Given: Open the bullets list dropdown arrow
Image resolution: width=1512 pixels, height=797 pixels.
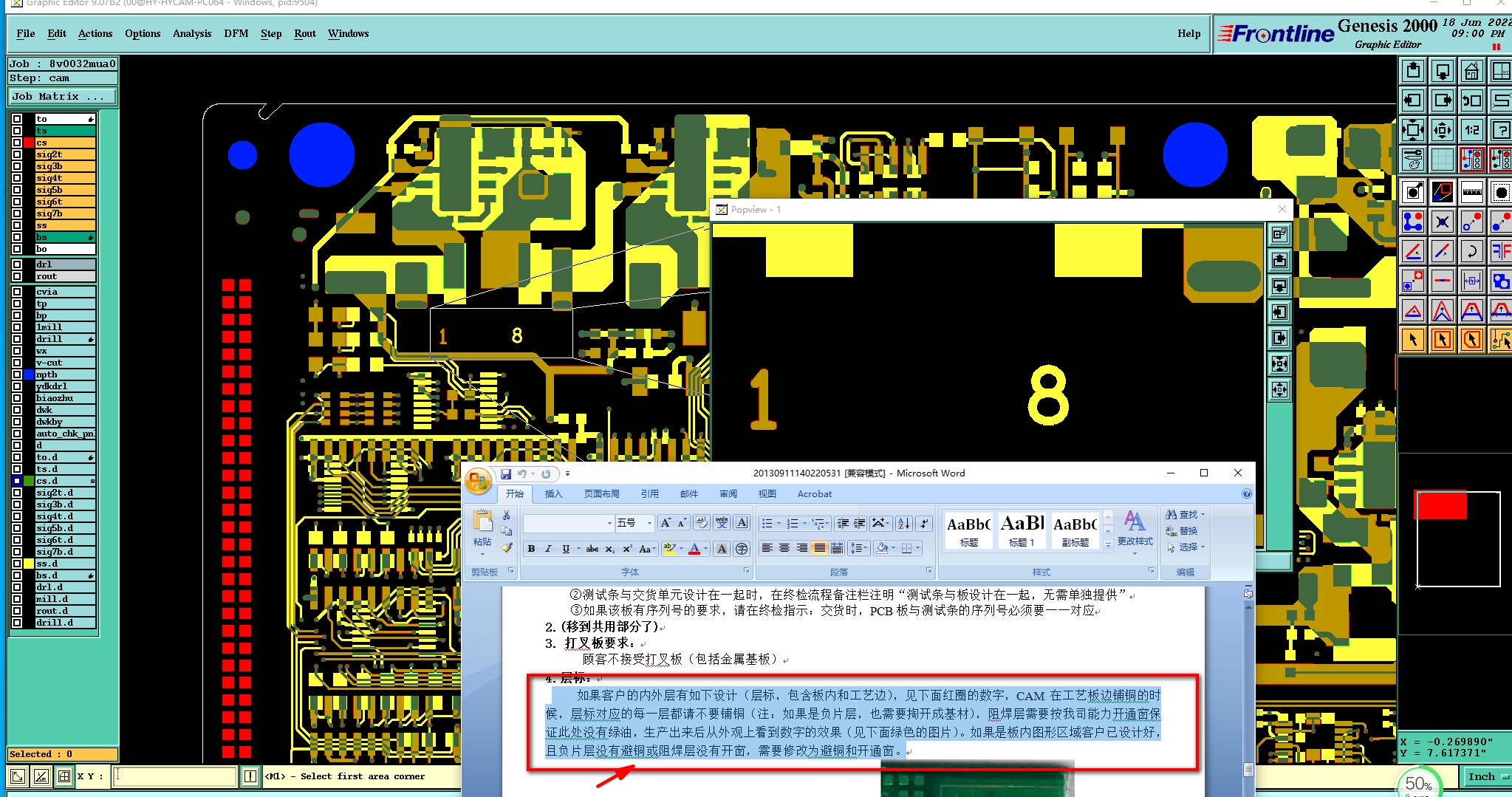Looking at the screenshot, I should pyautogui.click(x=779, y=524).
